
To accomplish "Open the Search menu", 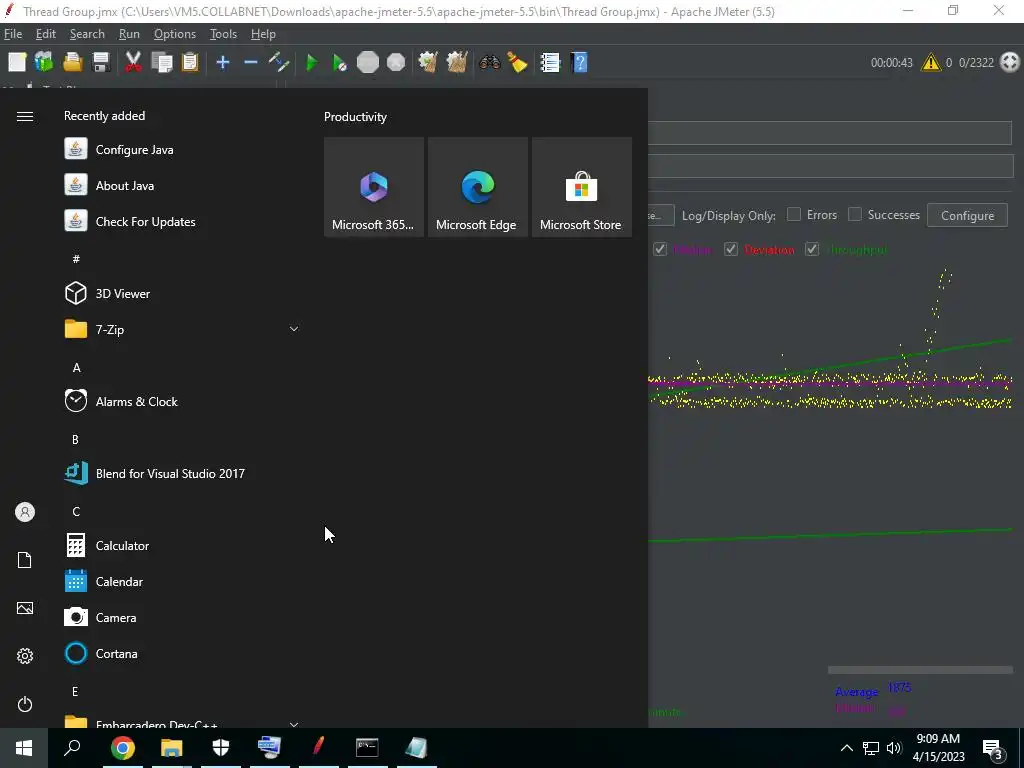I will pyautogui.click(x=87, y=34).
